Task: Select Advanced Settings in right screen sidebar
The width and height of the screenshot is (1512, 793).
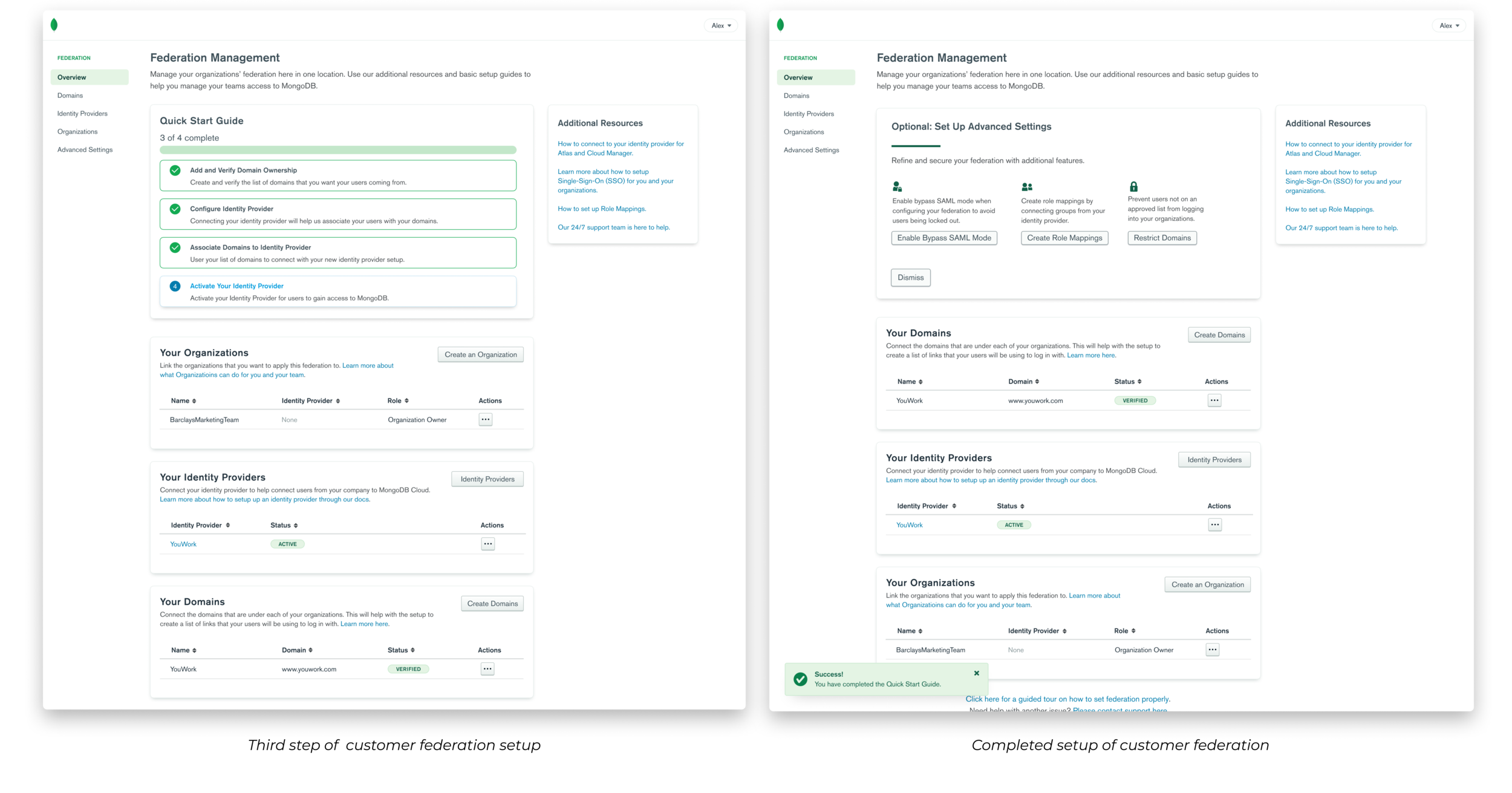Action: pos(811,150)
